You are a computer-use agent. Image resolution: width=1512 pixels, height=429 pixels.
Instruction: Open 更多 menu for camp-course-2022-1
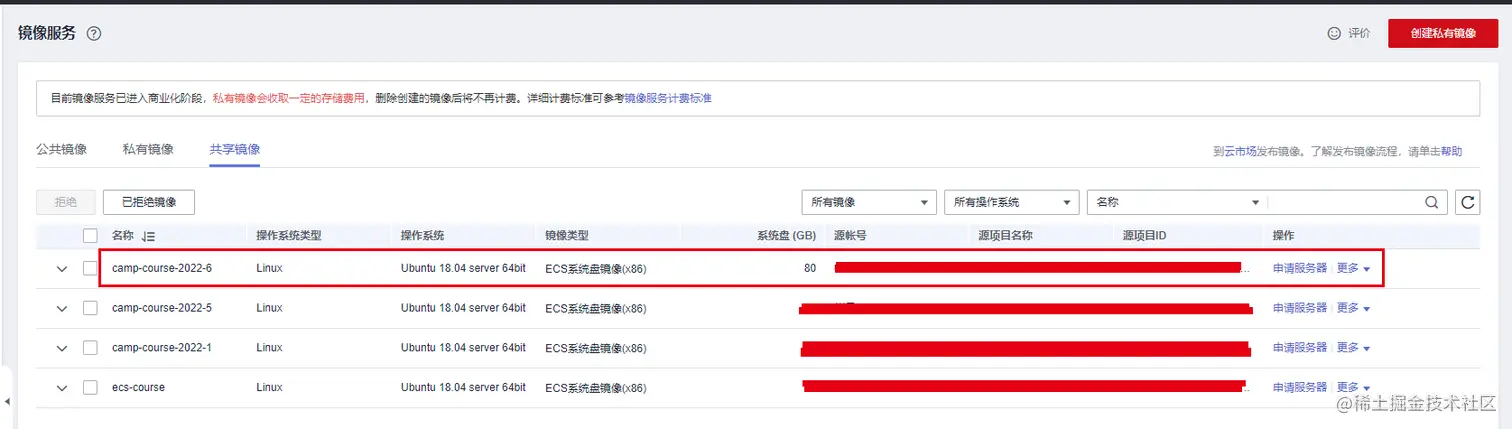(1353, 347)
